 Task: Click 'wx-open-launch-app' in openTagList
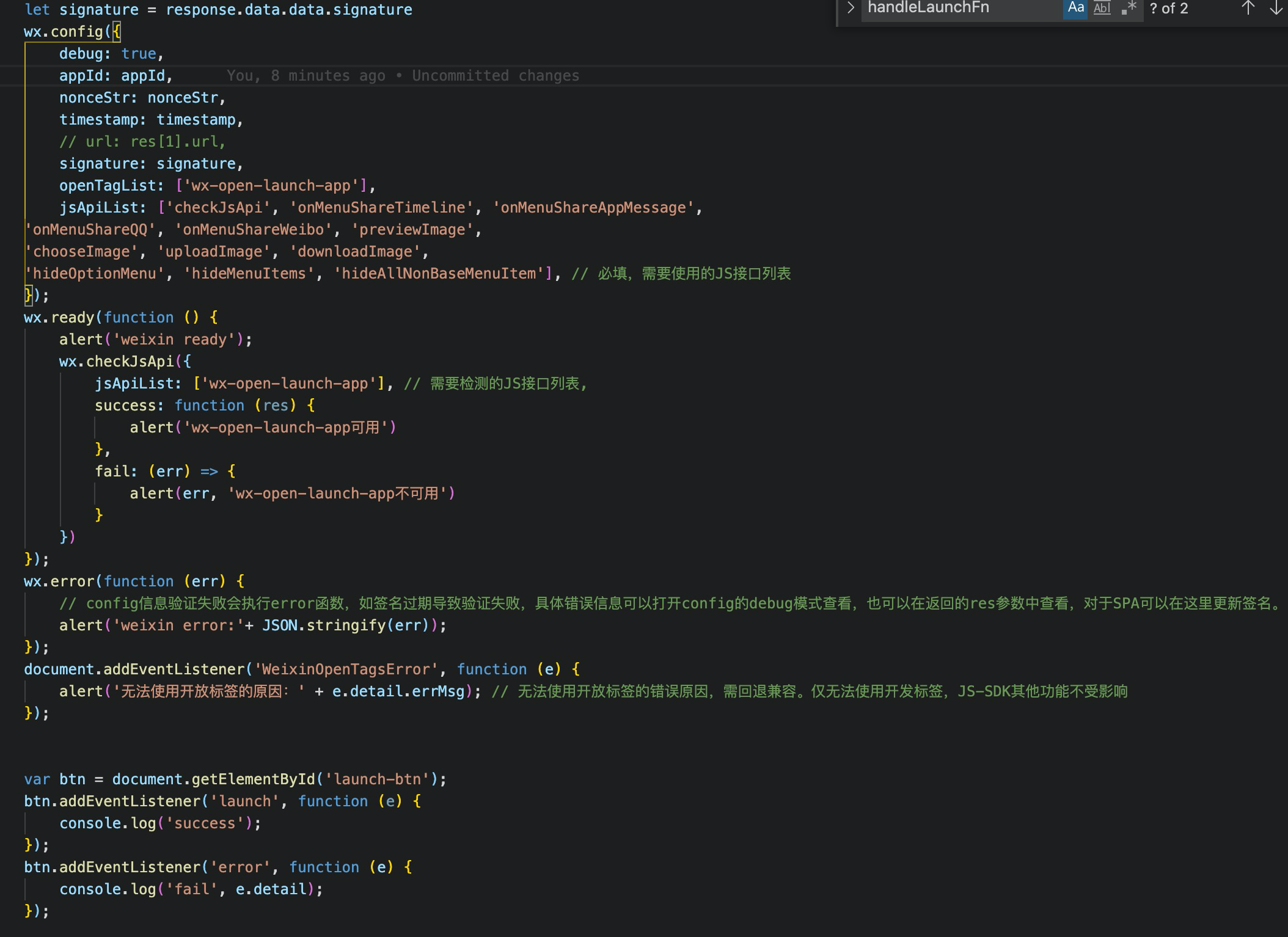point(271,186)
